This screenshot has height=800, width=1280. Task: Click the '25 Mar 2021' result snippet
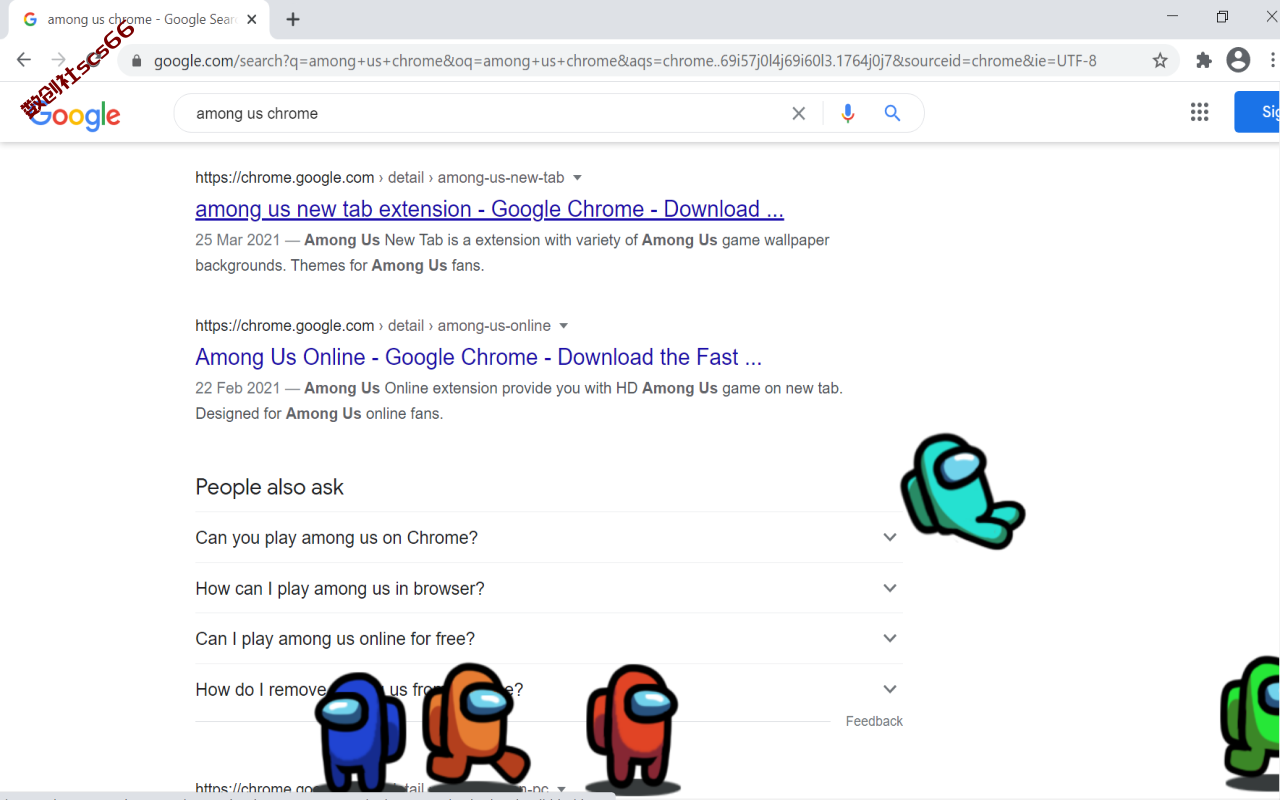[x=512, y=253]
